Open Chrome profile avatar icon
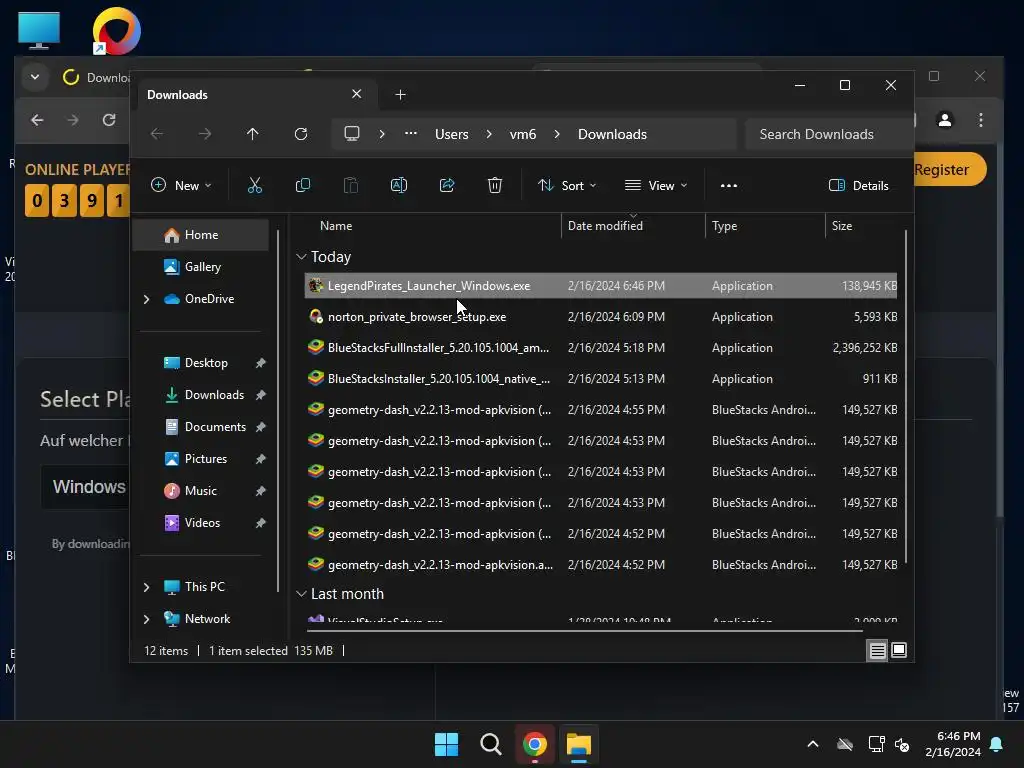Image resolution: width=1024 pixels, height=768 pixels. coord(944,120)
